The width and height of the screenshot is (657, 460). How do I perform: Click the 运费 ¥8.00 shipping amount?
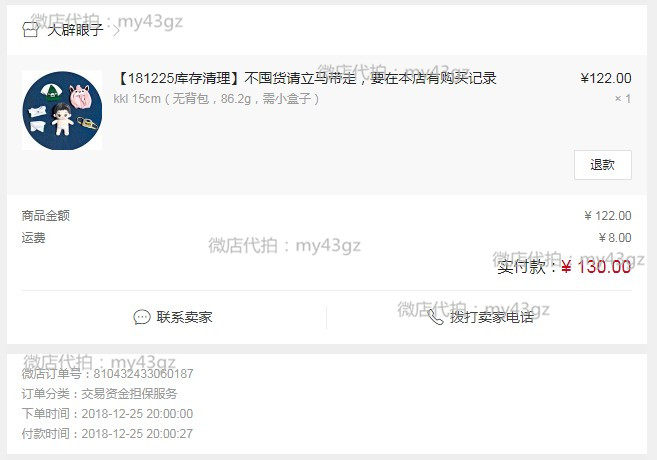click(x=615, y=238)
